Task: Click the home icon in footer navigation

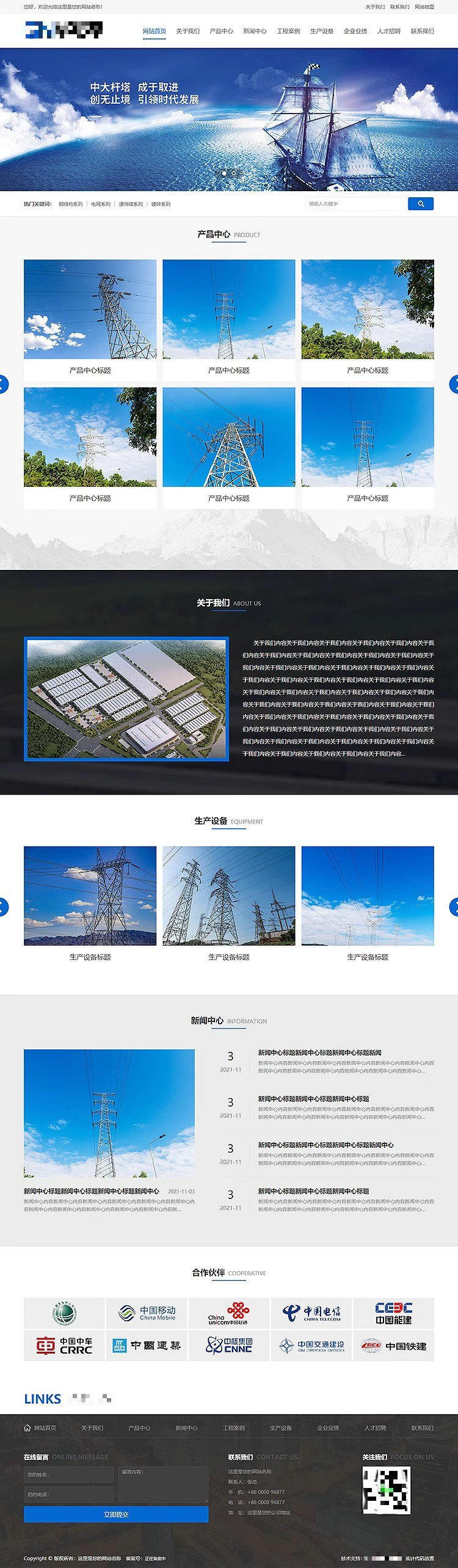Action: [27, 1428]
